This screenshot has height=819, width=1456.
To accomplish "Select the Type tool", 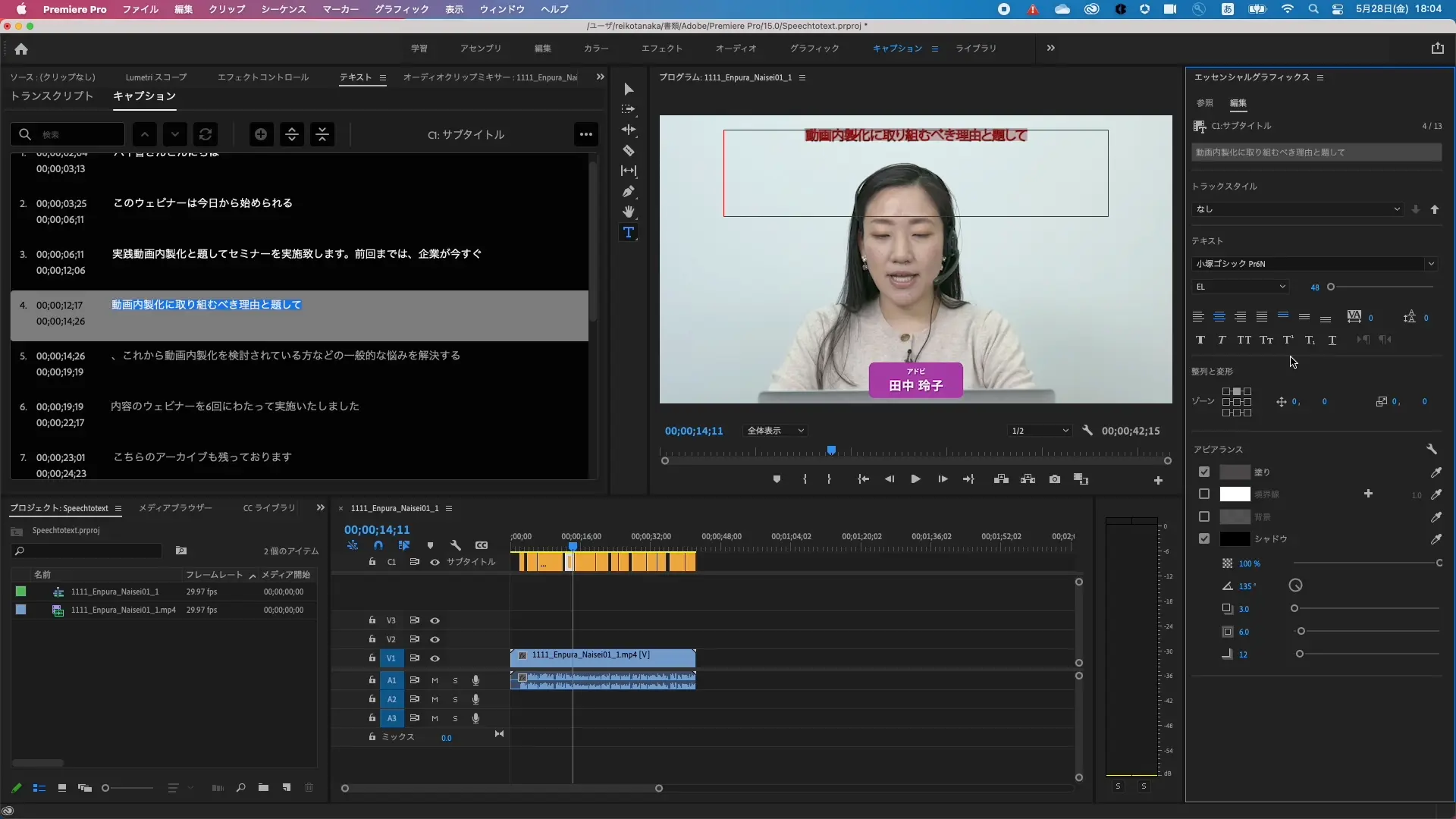I will tap(629, 233).
